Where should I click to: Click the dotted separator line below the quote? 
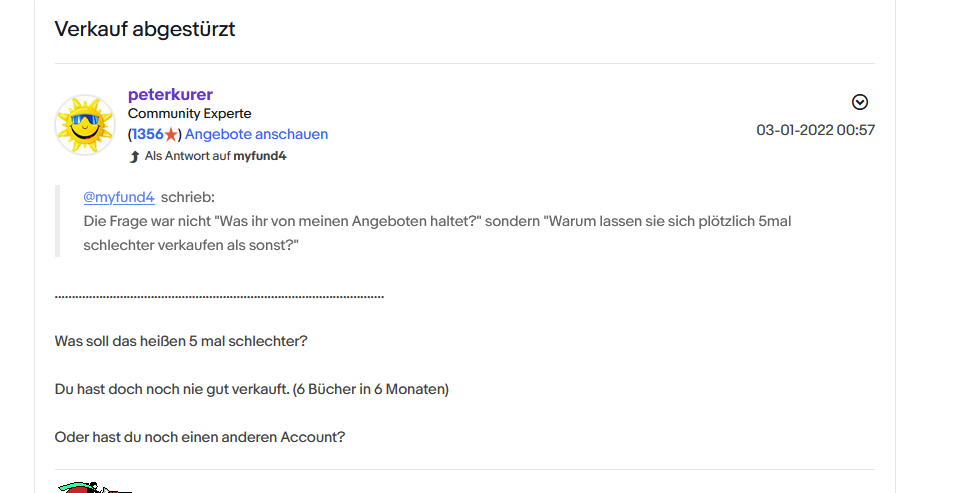219,297
